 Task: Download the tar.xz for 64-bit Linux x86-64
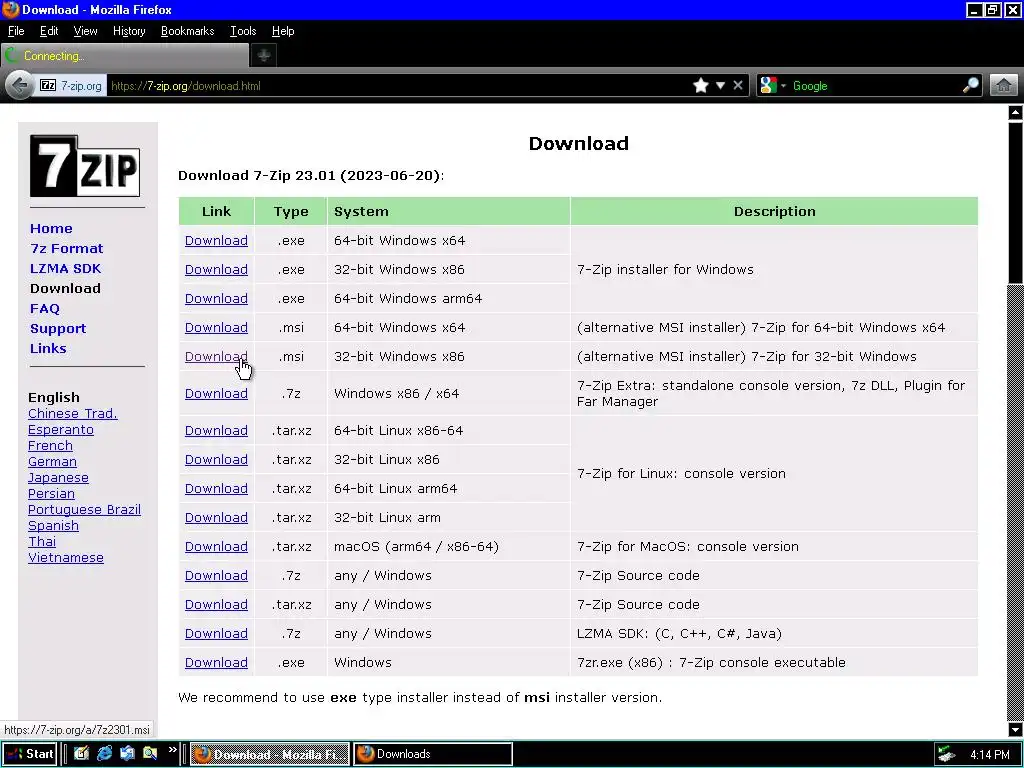coord(216,430)
